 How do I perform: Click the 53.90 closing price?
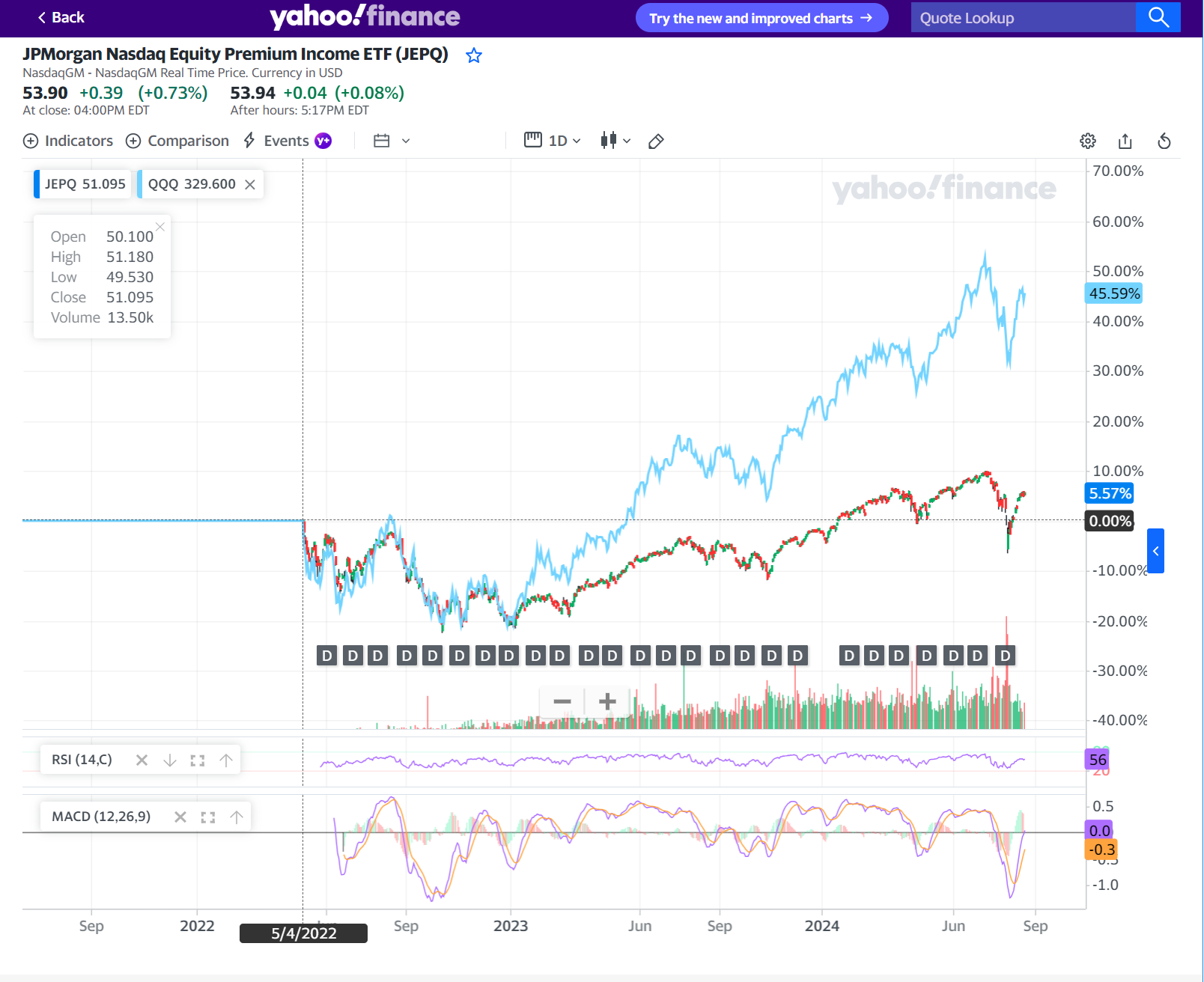coord(45,93)
